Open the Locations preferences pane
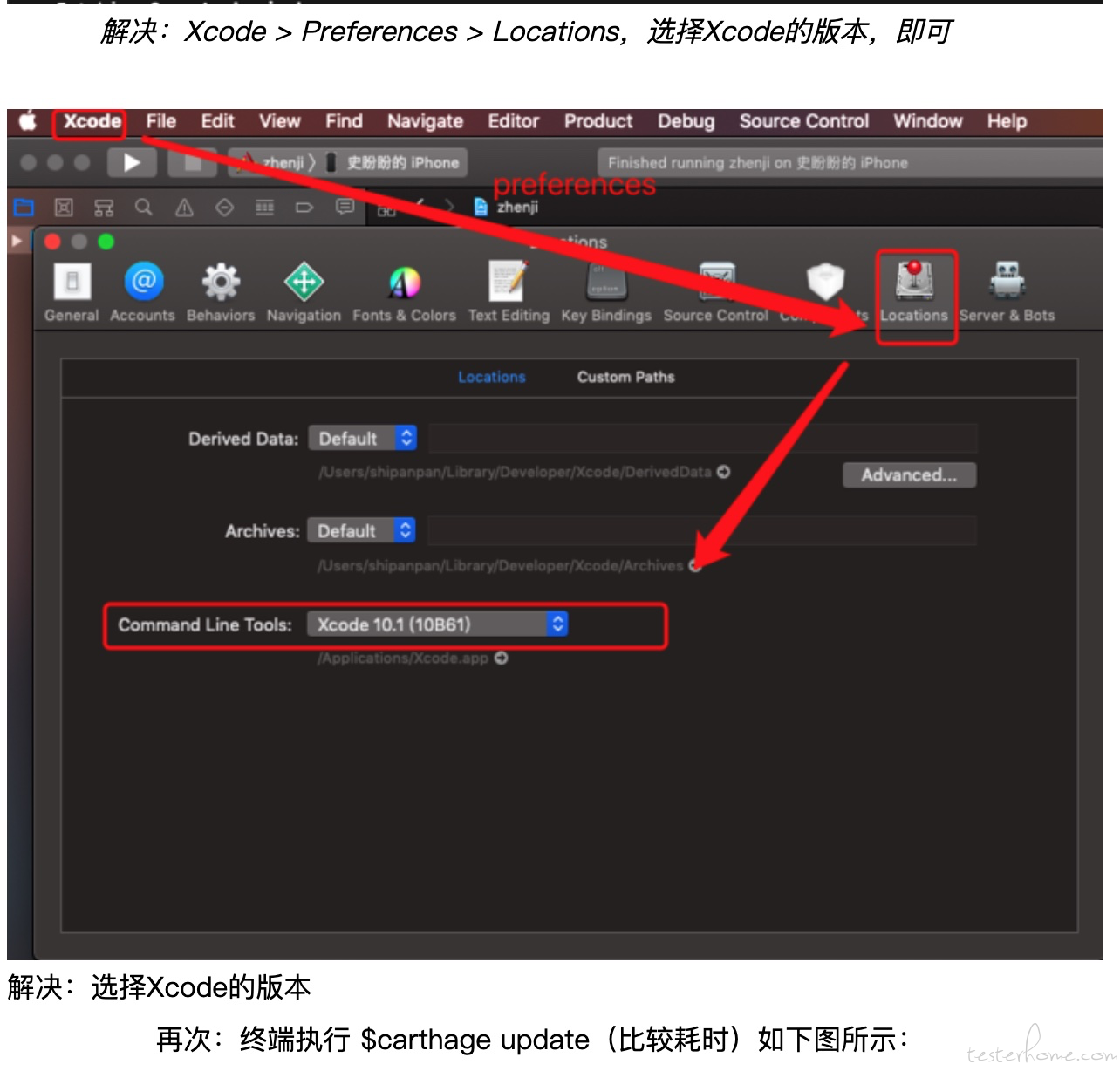 tap(914, 292)
